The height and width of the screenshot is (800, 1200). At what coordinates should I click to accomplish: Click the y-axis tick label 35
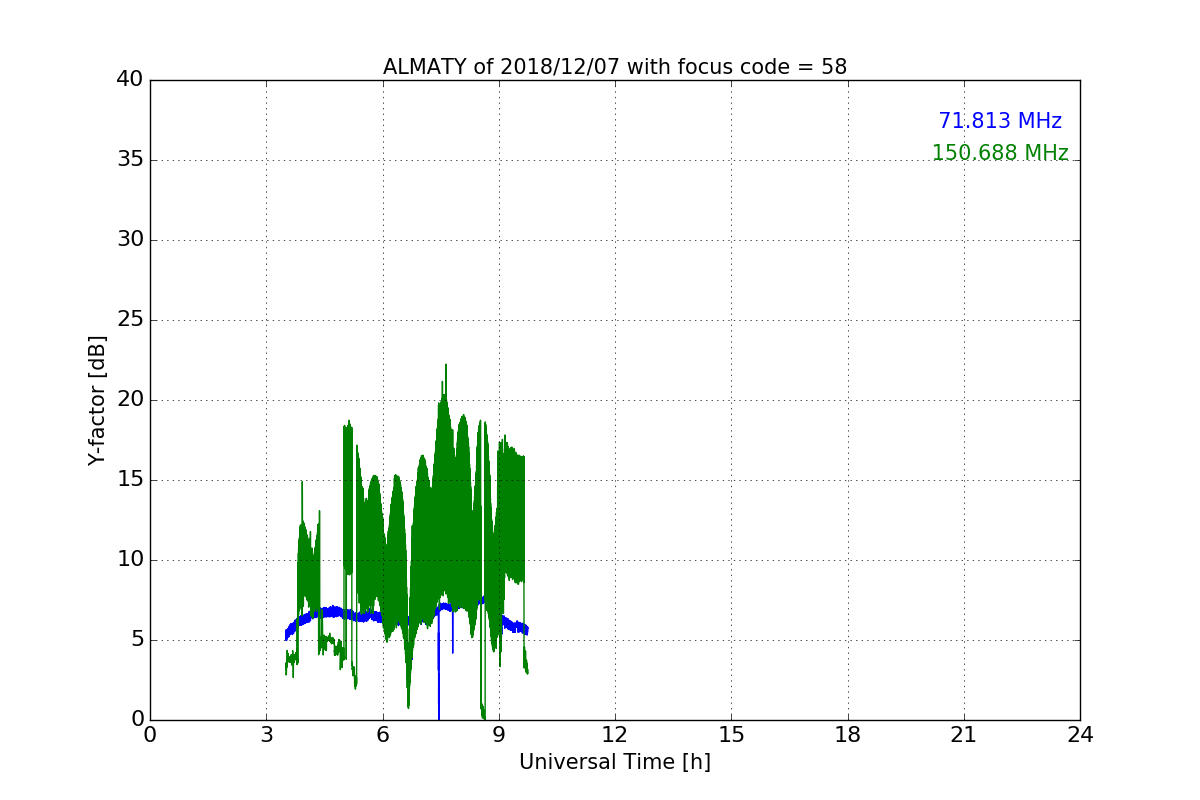click(130, 160)
